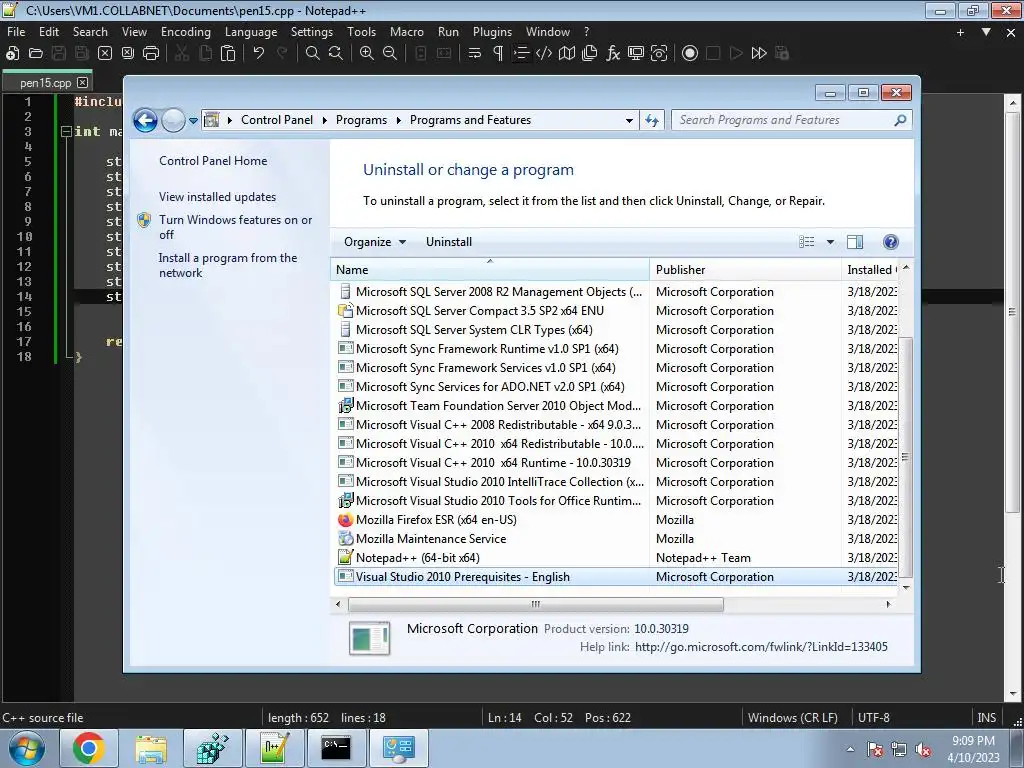Image resolution: width=1024 pixels, height=768 pixels.
Task: Open recent pages dropdown beside forward arrow
Action: tap(193, 120)
